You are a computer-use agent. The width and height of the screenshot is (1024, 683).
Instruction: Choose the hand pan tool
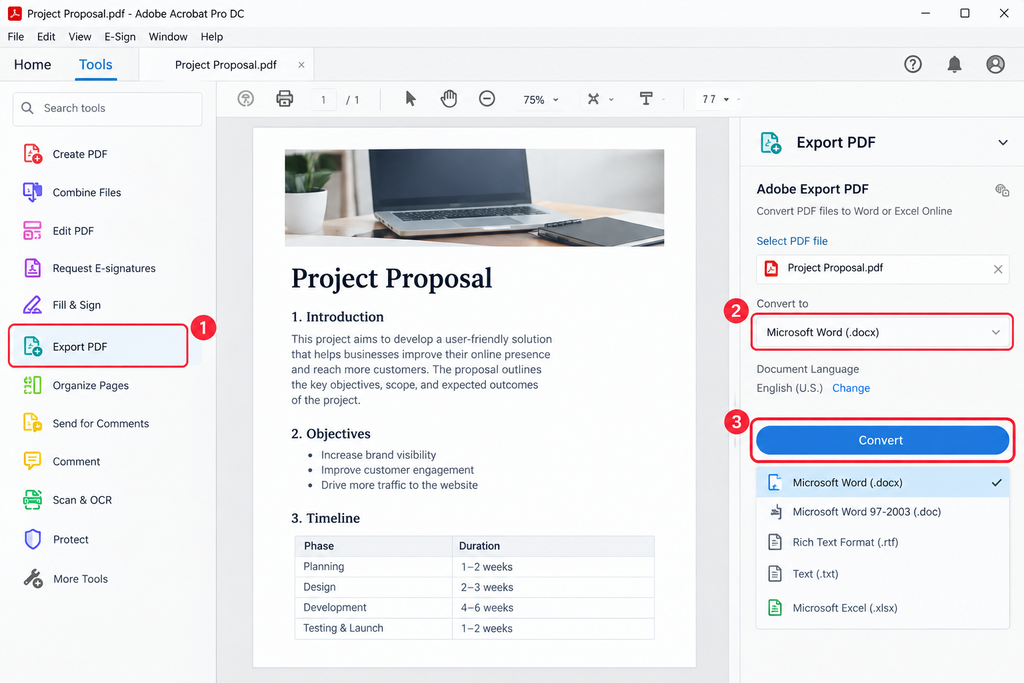click(449, 99)
